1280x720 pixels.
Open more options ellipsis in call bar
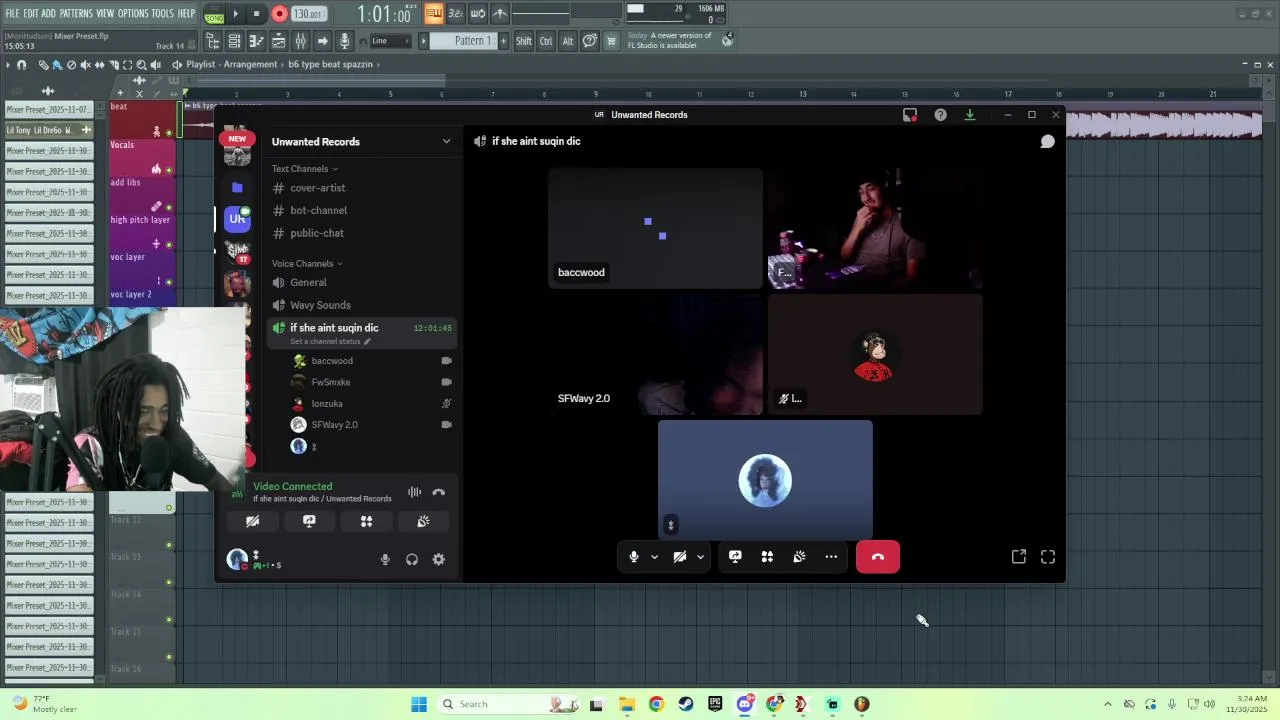(x=831, y=557)
